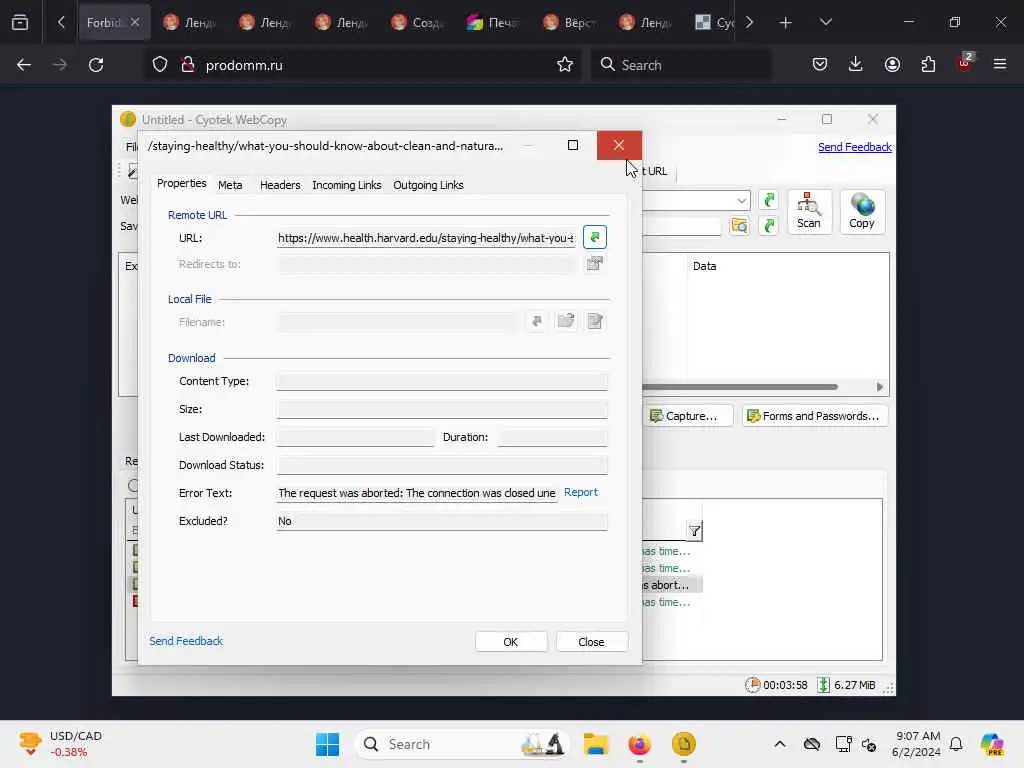Click the green arrow beside the save folder field
The image size is (1024, 768).
[x=769, y=225]
